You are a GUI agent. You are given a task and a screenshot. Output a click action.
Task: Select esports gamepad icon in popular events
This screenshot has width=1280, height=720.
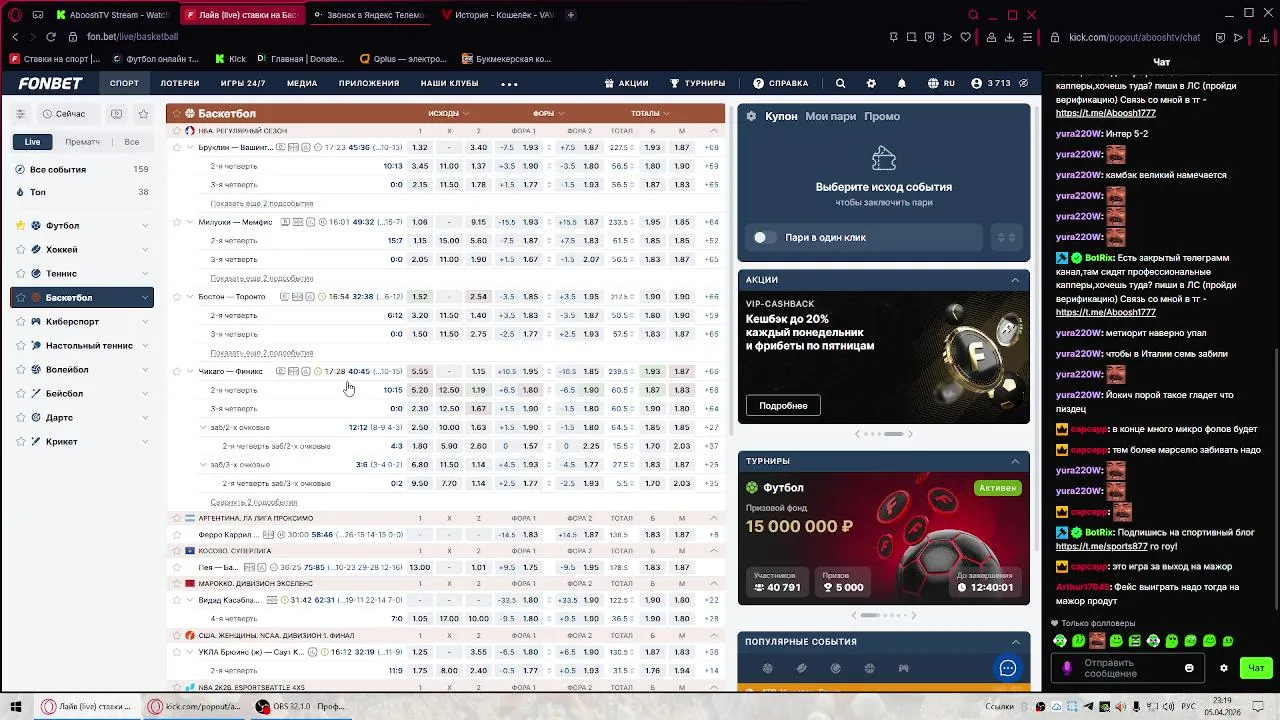click(x=903, y=668)
